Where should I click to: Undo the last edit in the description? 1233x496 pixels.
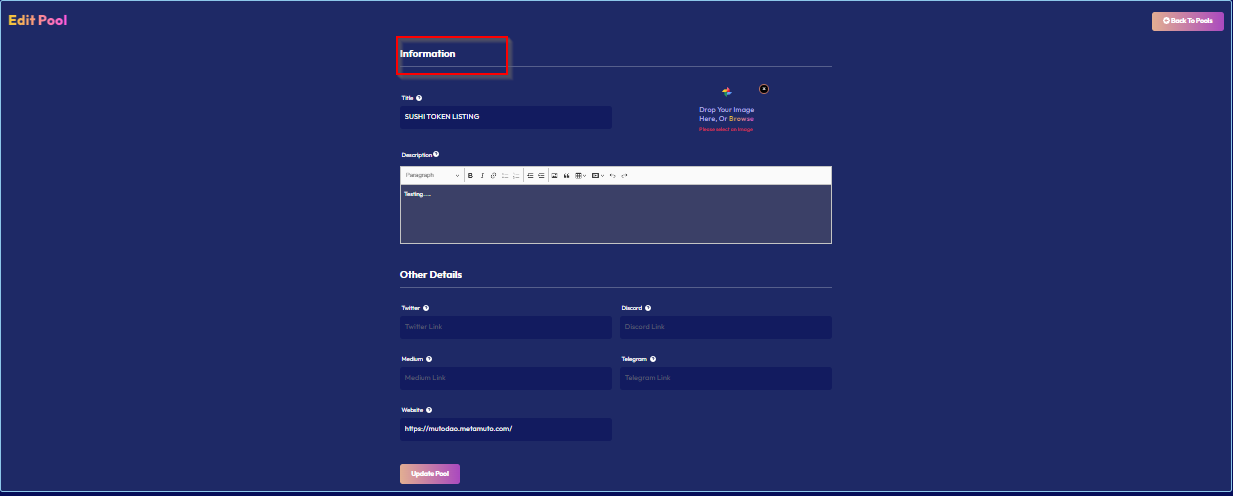pos(613,175)
